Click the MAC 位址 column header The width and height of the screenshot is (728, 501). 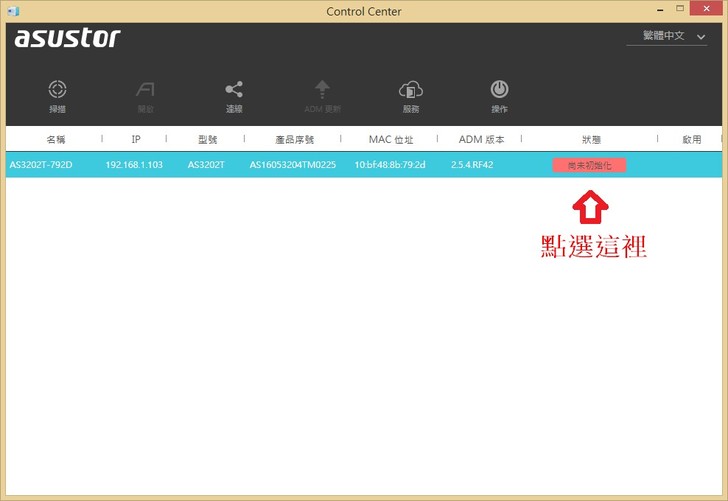[390, 139]
